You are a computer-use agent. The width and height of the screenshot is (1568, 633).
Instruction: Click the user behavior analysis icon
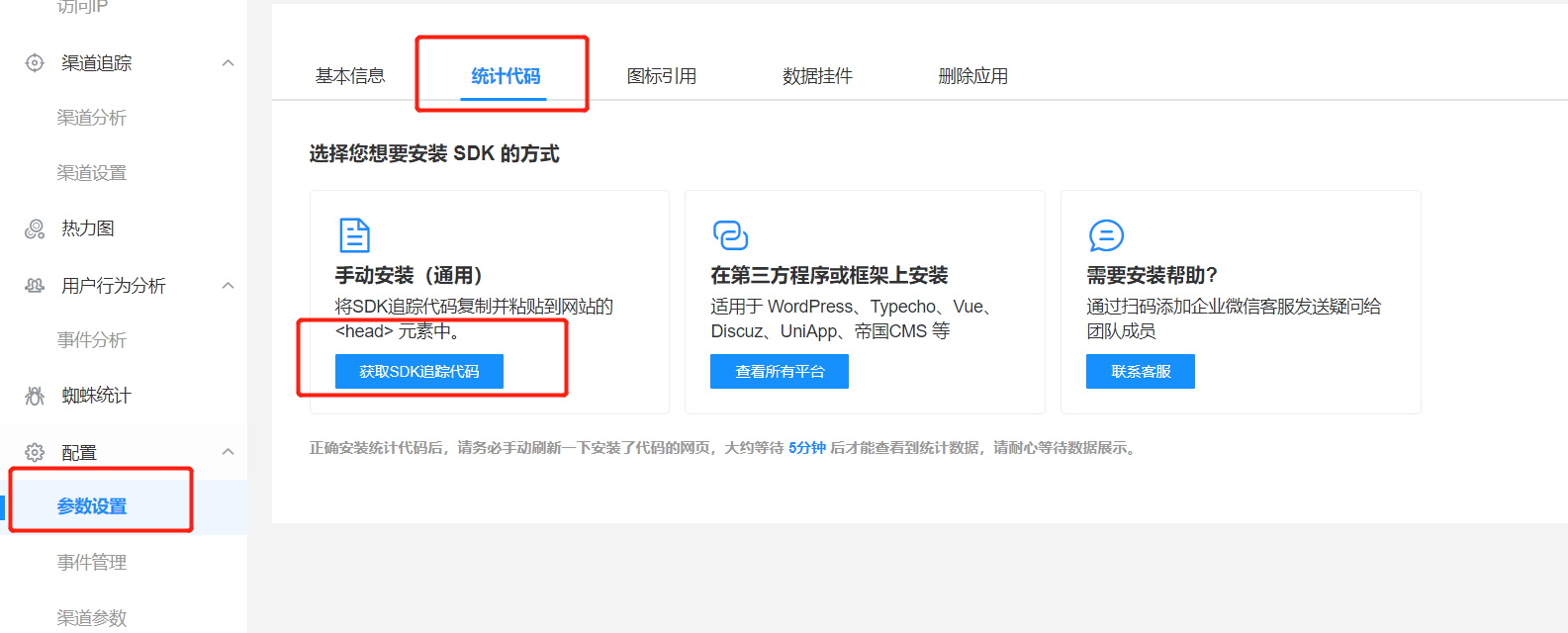click(35, 286)
